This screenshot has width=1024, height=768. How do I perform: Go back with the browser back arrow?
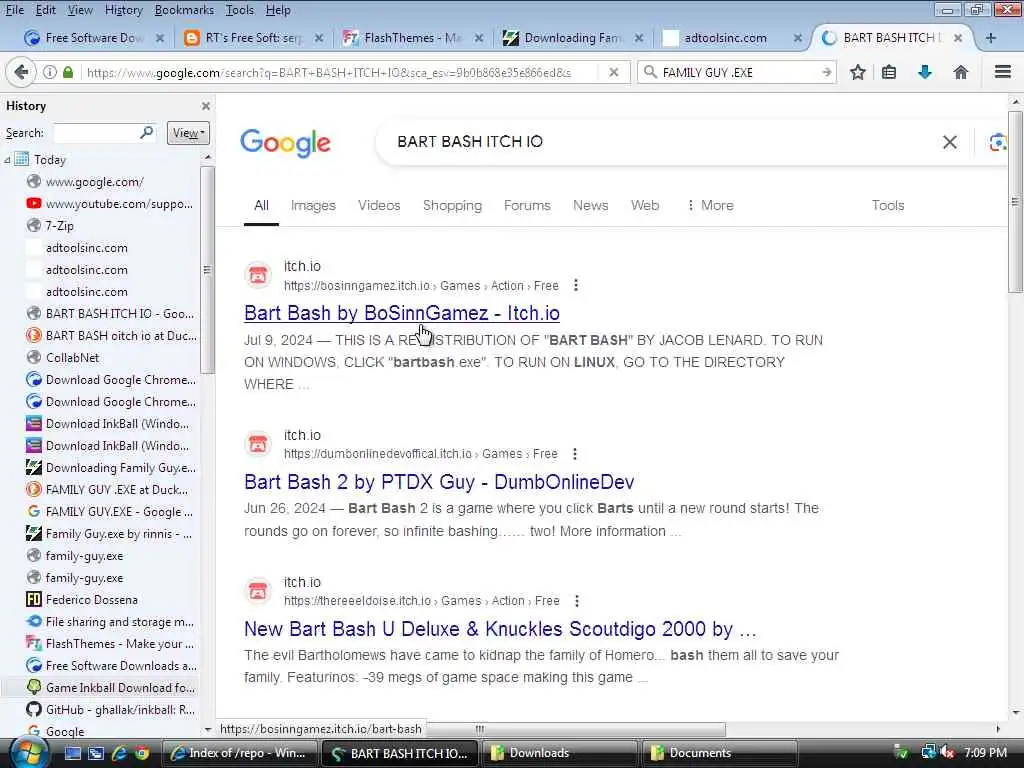point(21,72)
